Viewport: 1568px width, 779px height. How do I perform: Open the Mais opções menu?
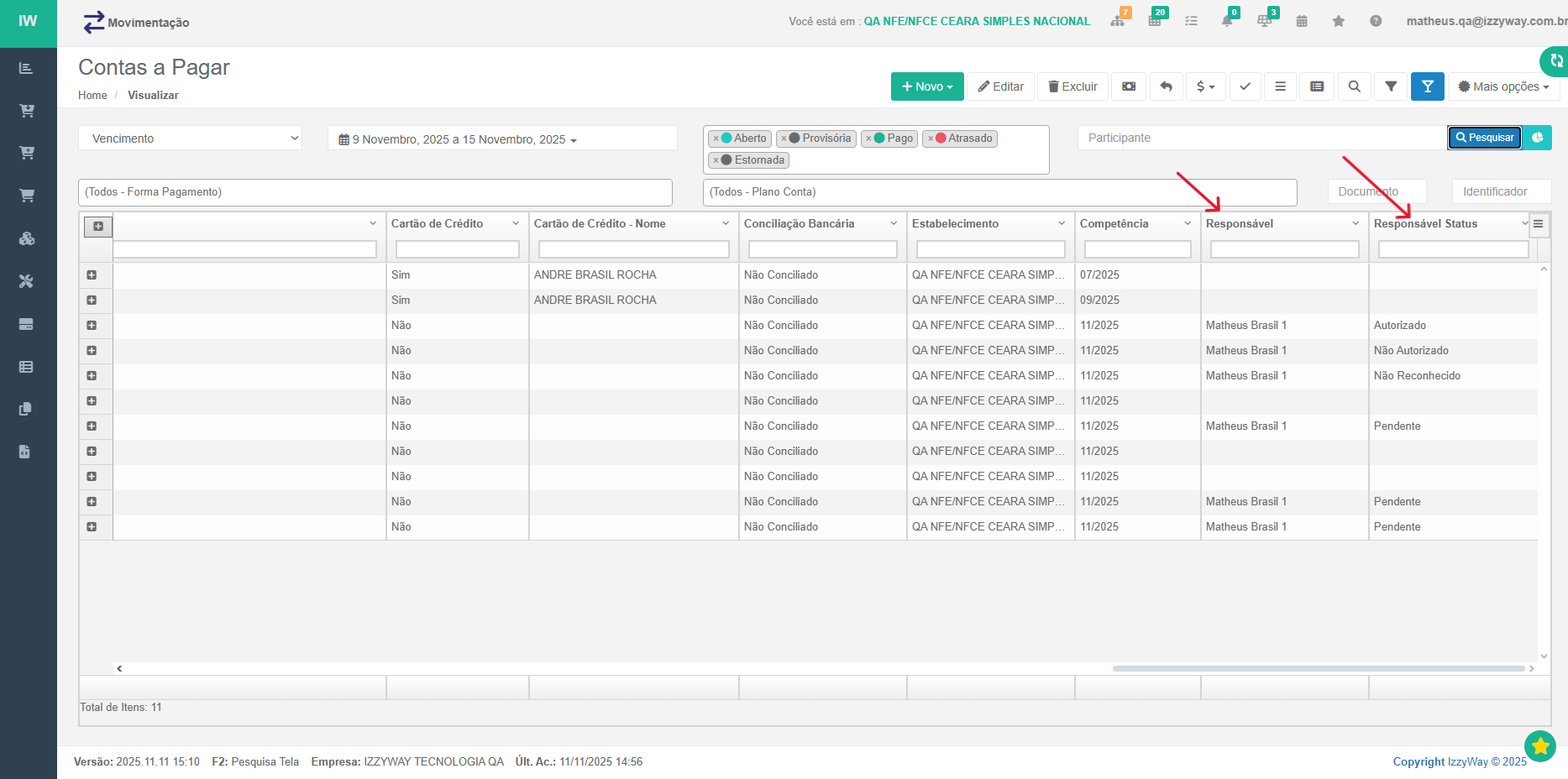pyautogui.click(x=1503, y=86)
